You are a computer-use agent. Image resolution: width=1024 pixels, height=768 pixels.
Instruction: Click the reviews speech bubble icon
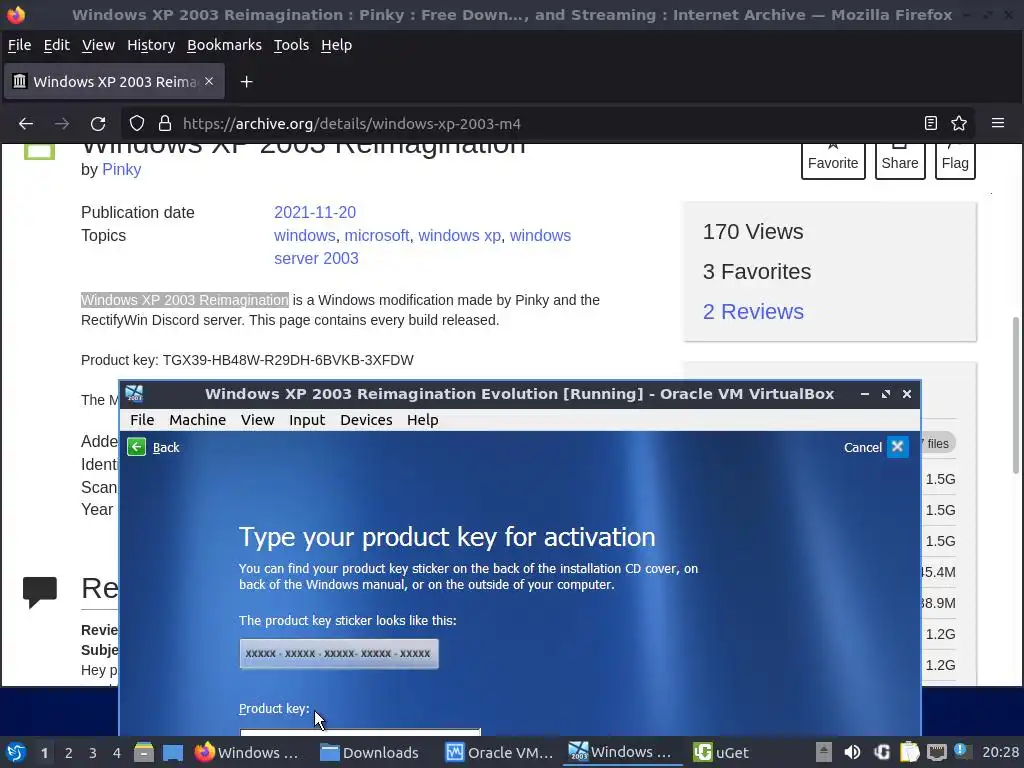coord(40,592)
